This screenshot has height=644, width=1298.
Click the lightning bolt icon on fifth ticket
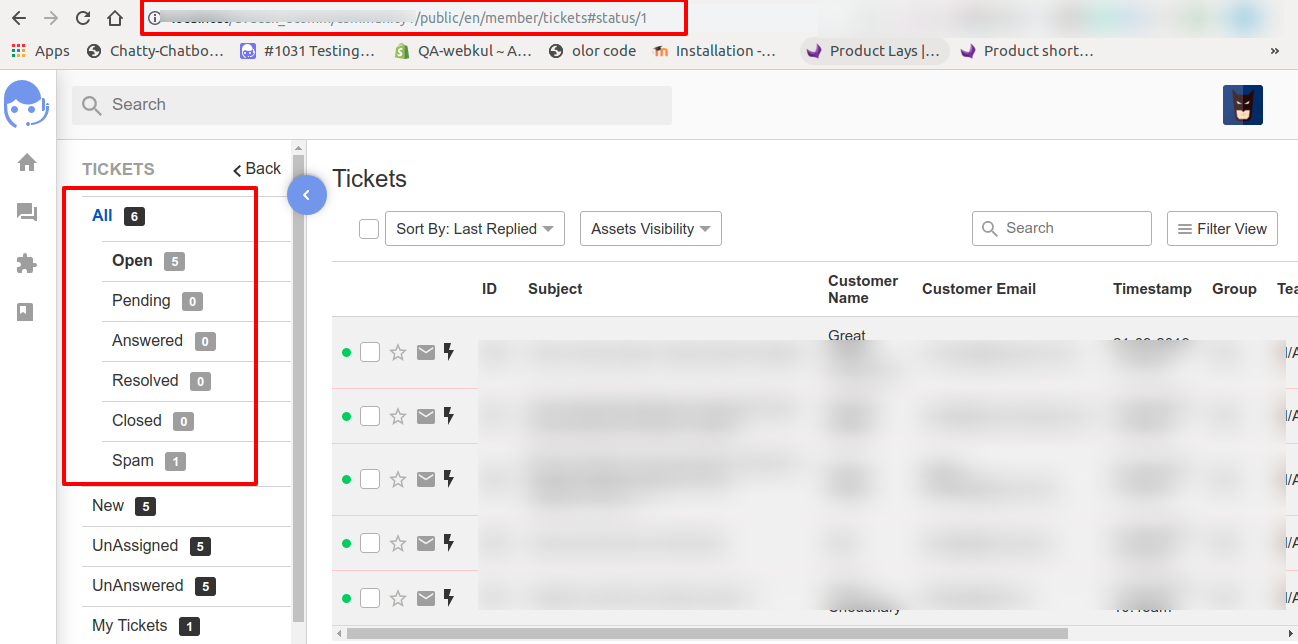click(449, 598)
